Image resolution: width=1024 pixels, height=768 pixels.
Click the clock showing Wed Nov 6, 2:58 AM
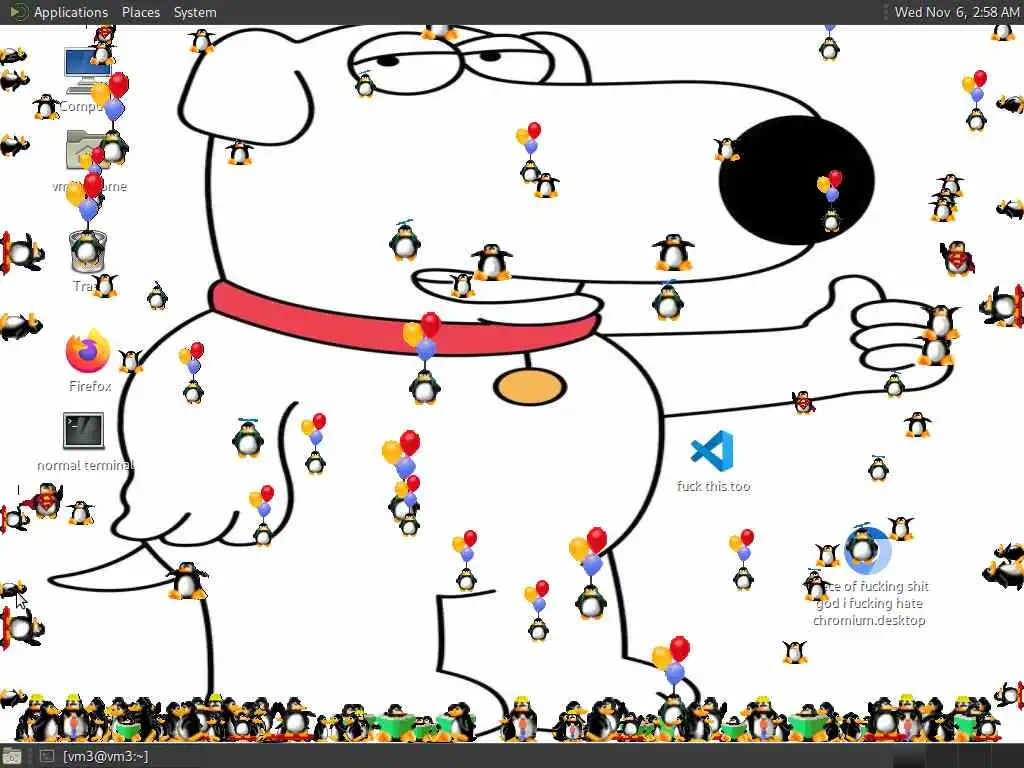pyautogui.click(x=956, y=12)
